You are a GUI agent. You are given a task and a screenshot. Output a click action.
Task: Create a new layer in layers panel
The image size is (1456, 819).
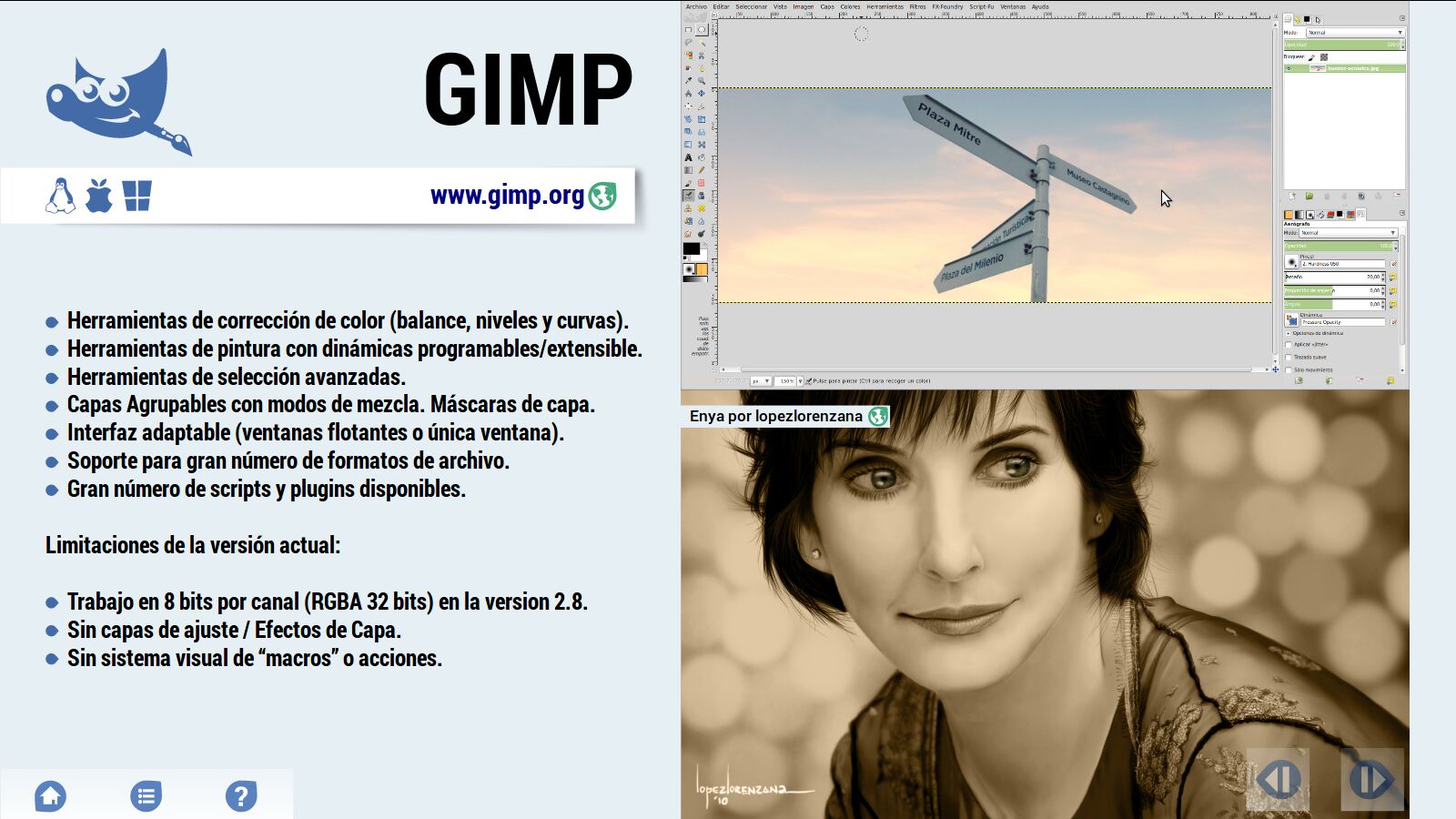click(1292, 196)
